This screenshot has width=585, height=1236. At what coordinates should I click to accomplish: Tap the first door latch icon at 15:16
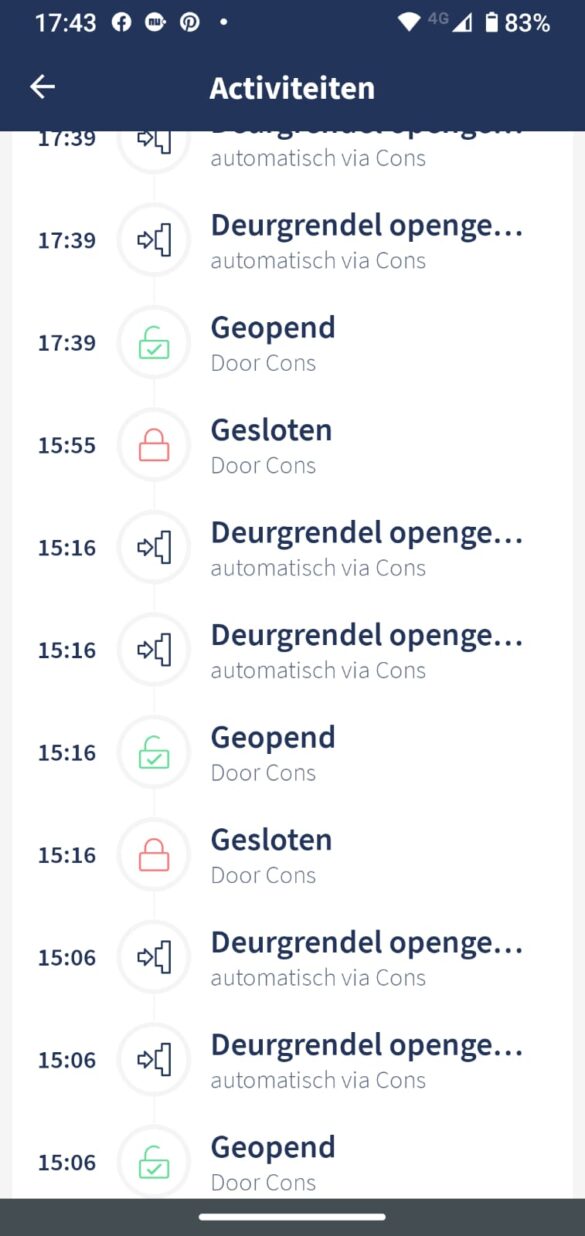tap(154, 548)
